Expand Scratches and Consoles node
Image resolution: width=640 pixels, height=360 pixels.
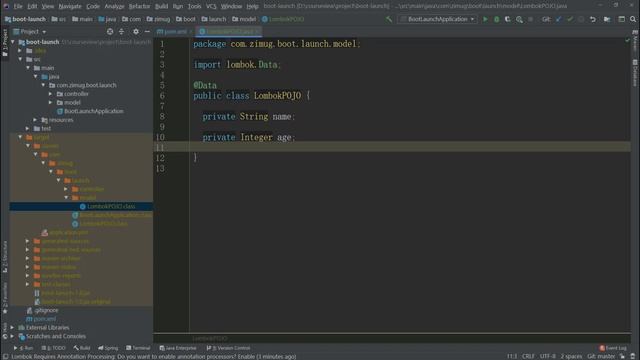pos(13,336)
